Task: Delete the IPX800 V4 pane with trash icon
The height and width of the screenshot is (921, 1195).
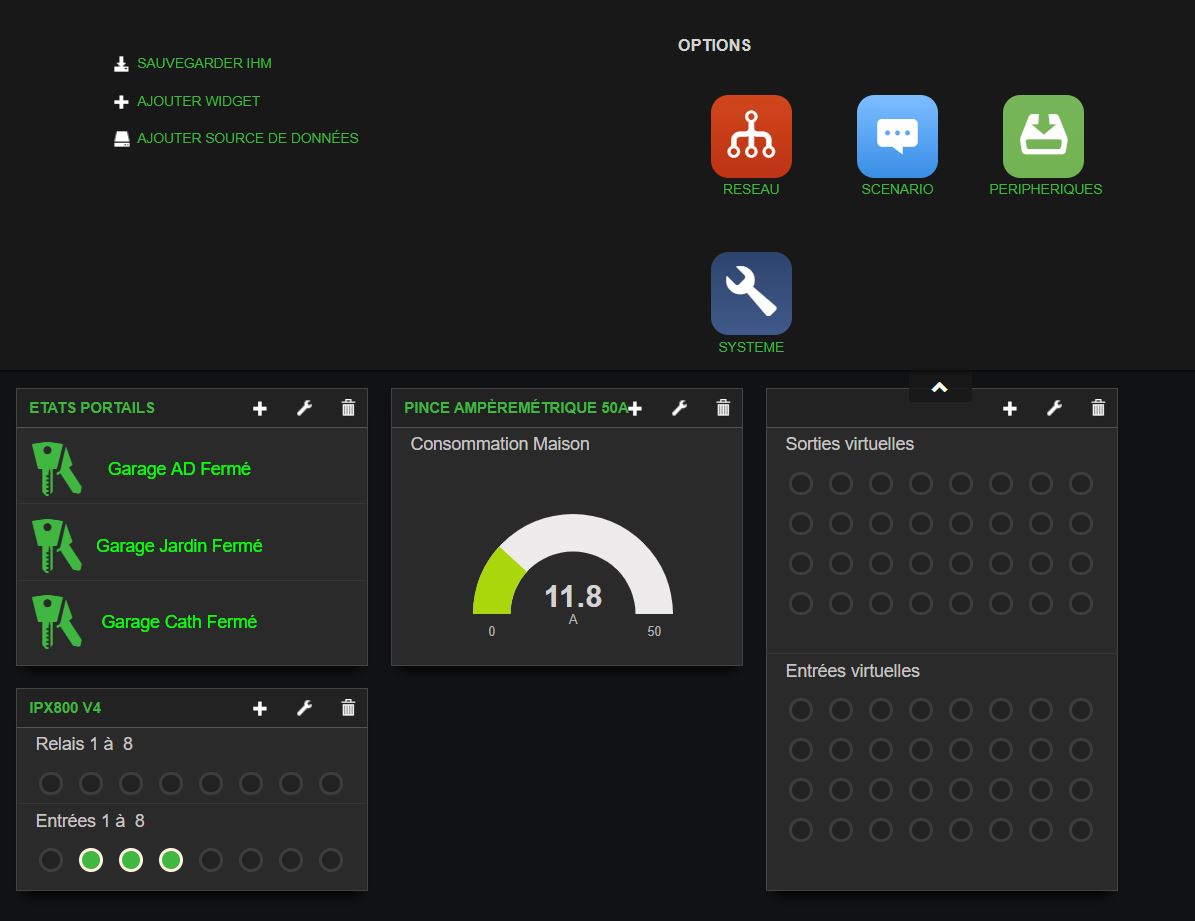Action: click(348, 708)
